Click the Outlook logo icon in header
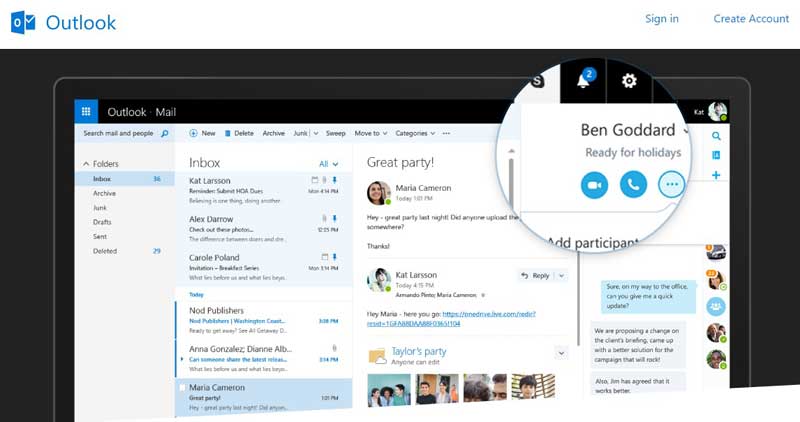800x422 pixels. [23, 23]
